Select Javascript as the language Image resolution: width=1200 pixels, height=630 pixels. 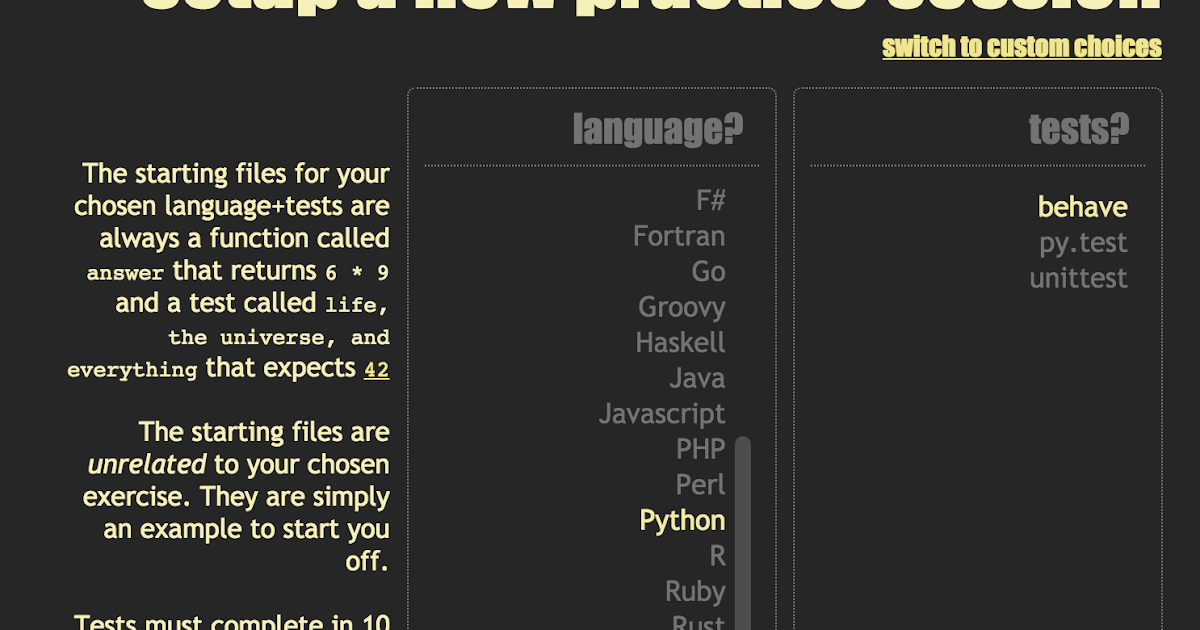(x=662, y=413)
